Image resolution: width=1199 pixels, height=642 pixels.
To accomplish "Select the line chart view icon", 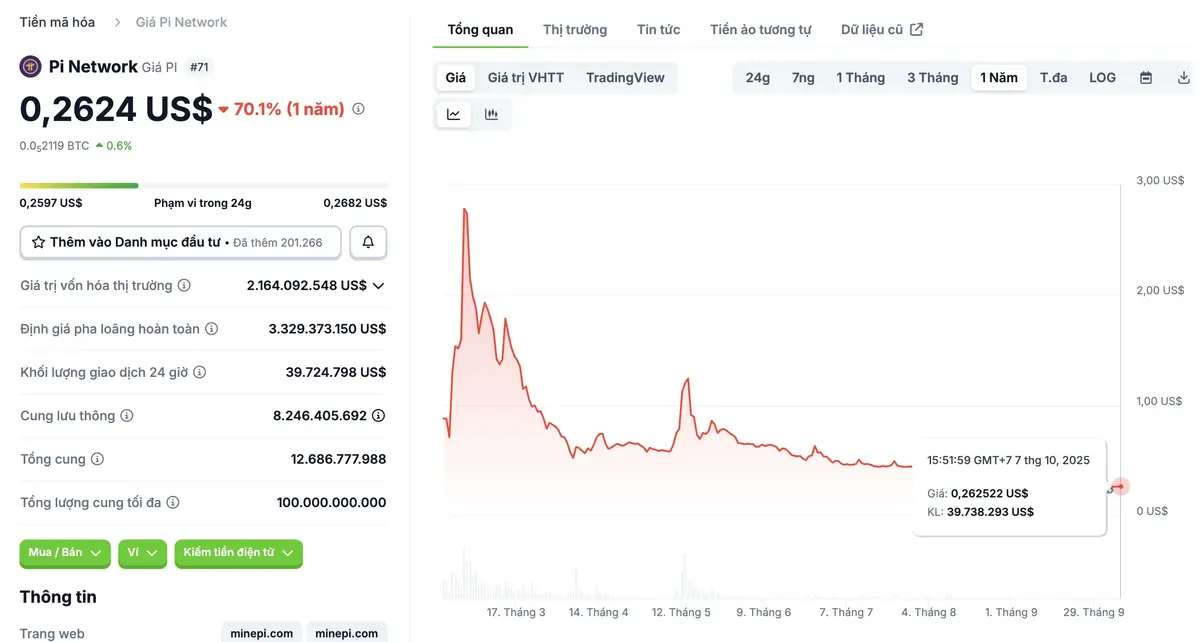I will point(453,113).
